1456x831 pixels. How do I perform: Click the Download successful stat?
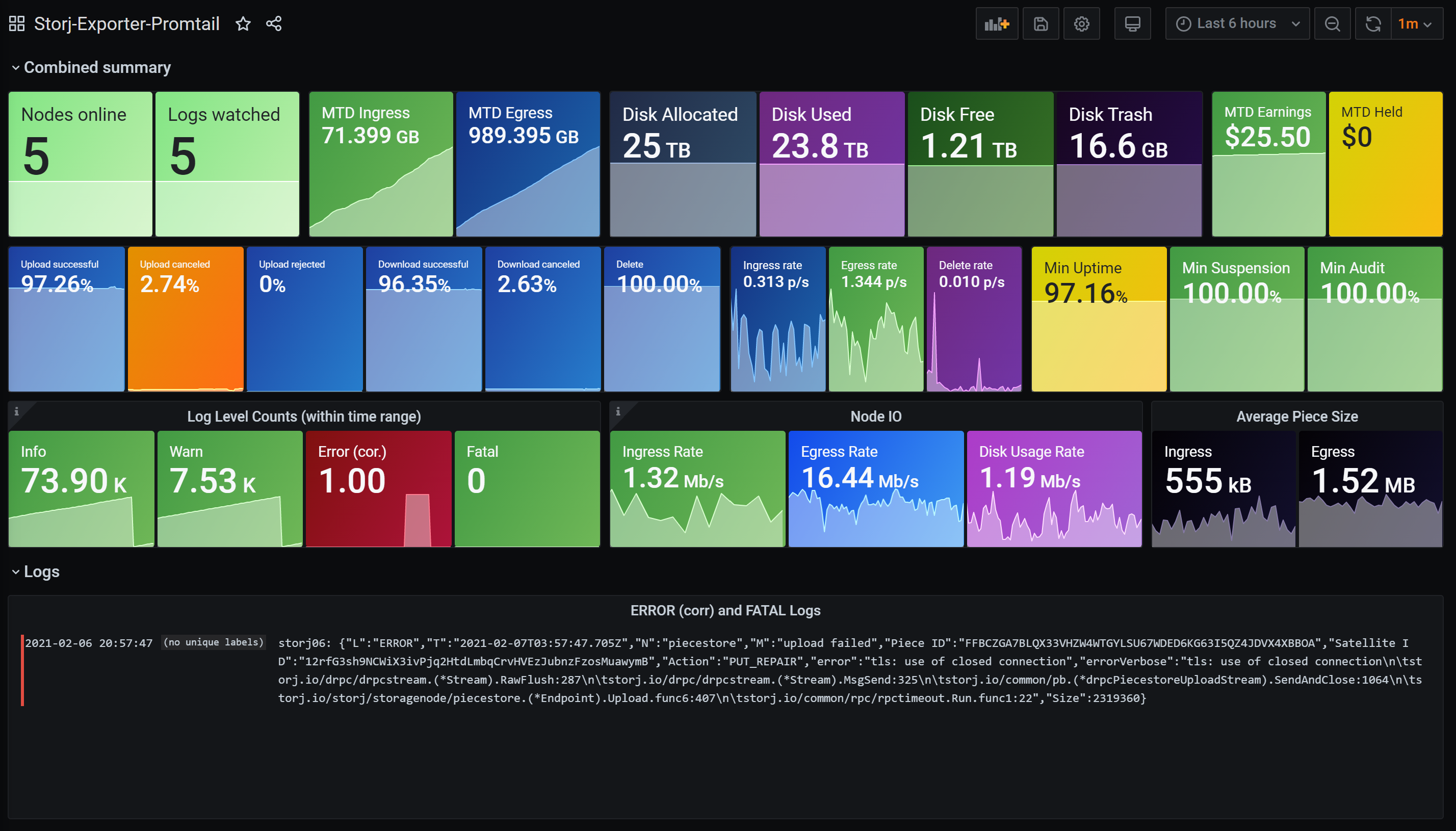424,319
